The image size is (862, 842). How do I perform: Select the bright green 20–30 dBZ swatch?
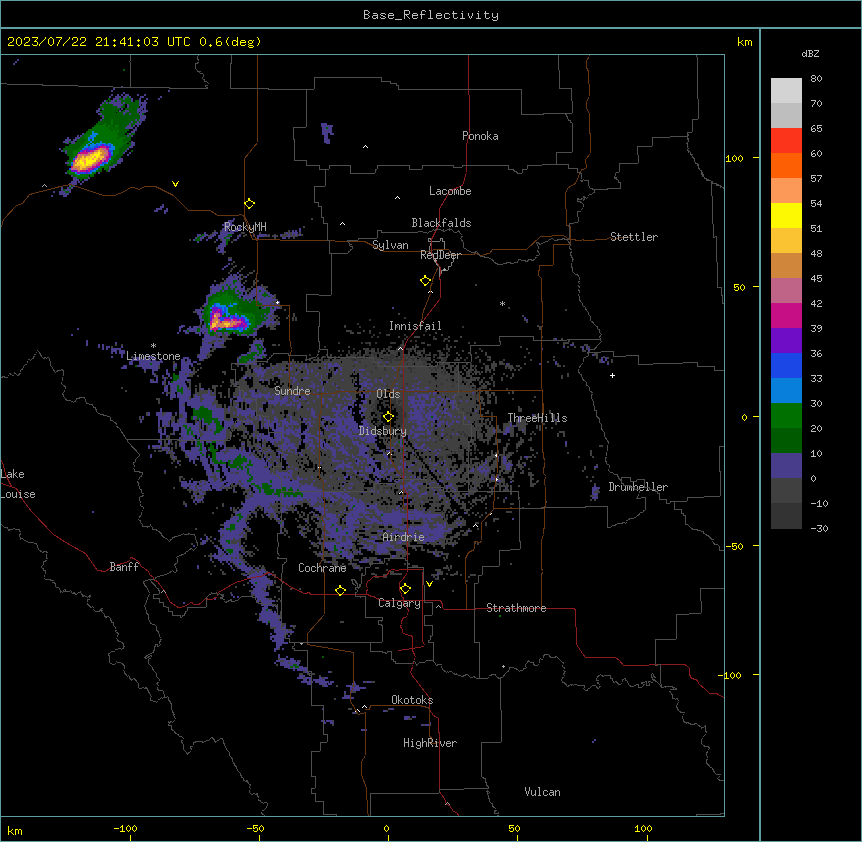786,416
